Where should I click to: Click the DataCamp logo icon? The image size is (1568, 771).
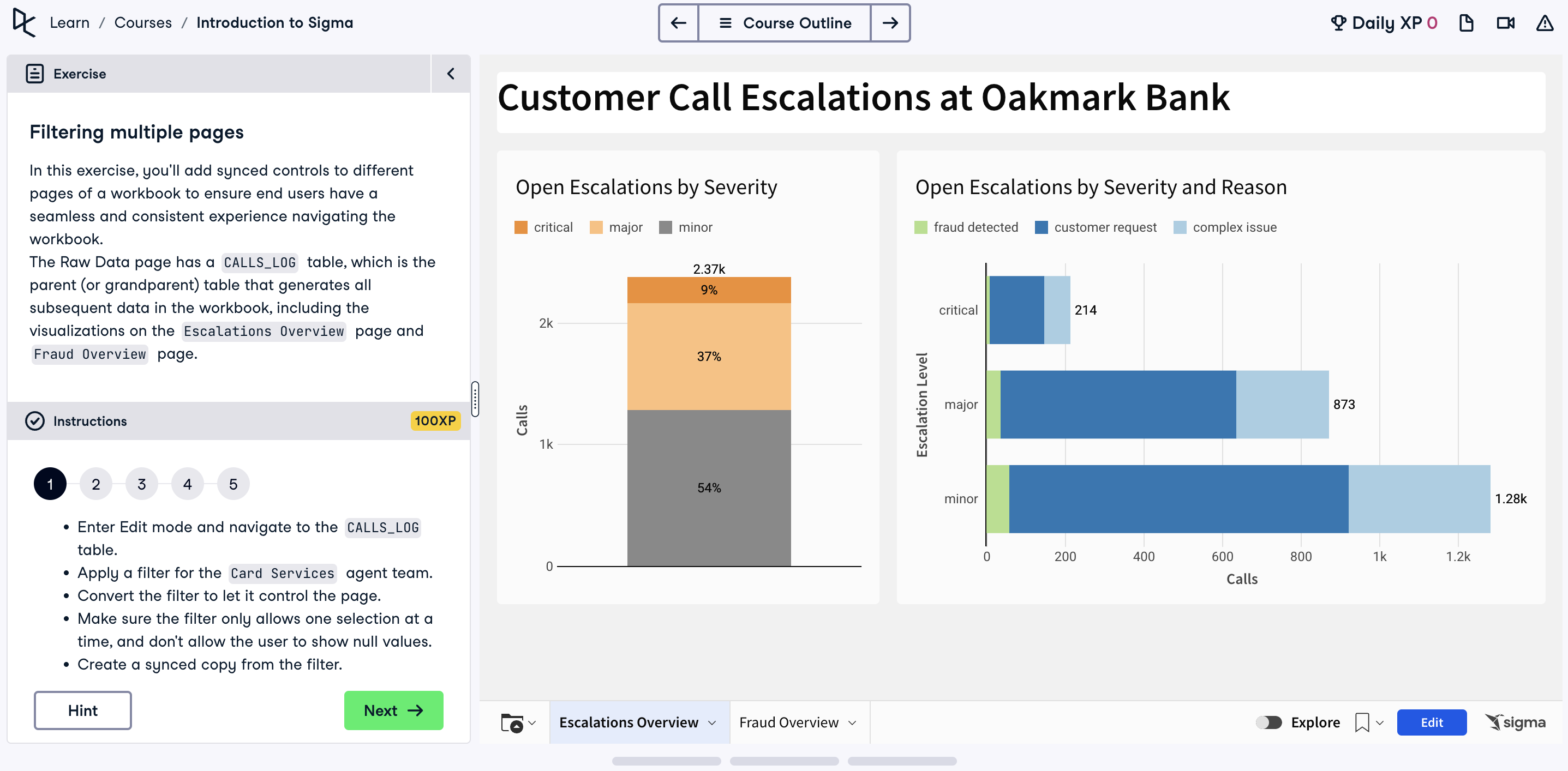click(25, 23)
